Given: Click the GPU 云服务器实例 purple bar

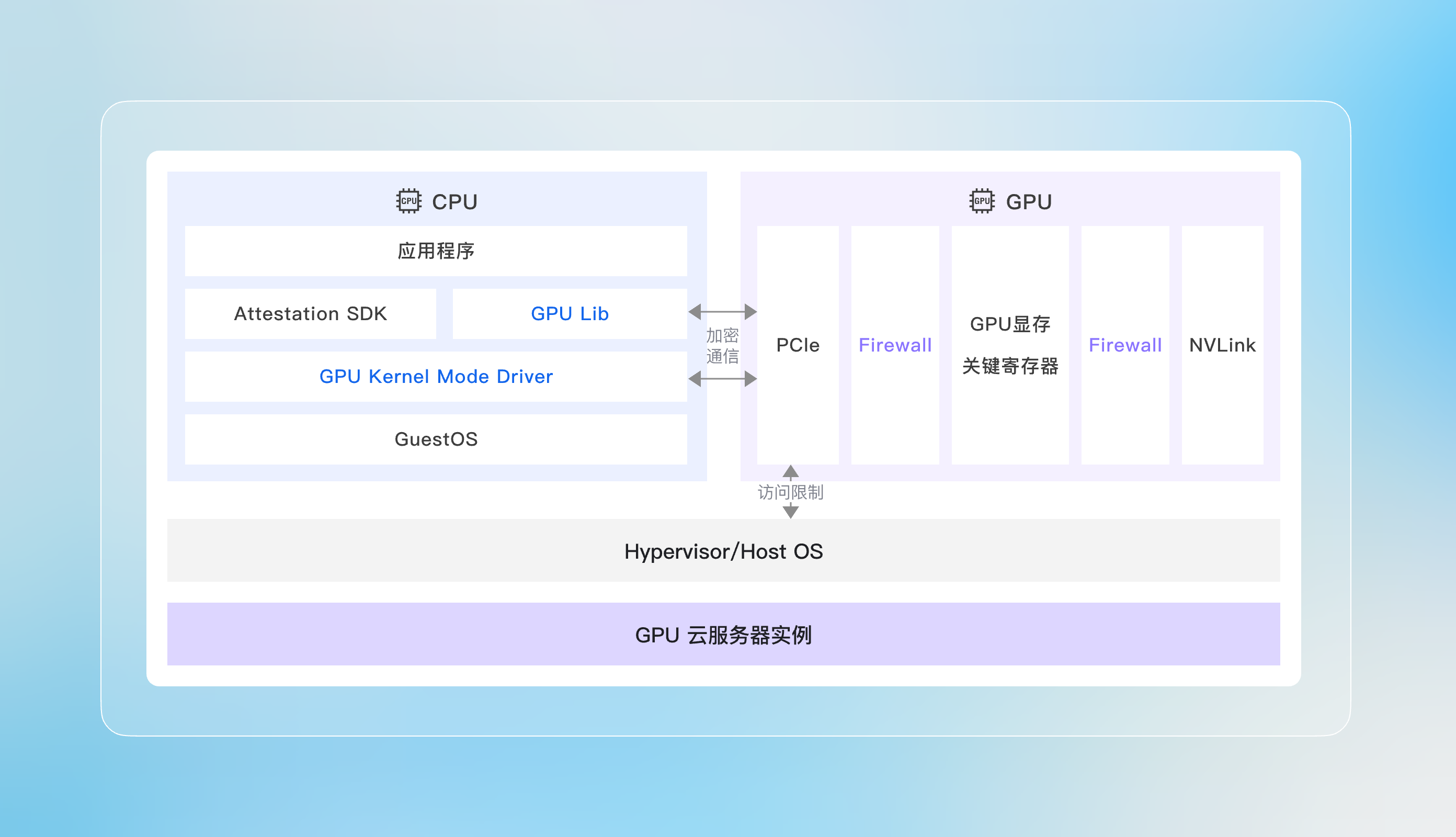Looking at the screenshot, I should [x=723, y=635].
